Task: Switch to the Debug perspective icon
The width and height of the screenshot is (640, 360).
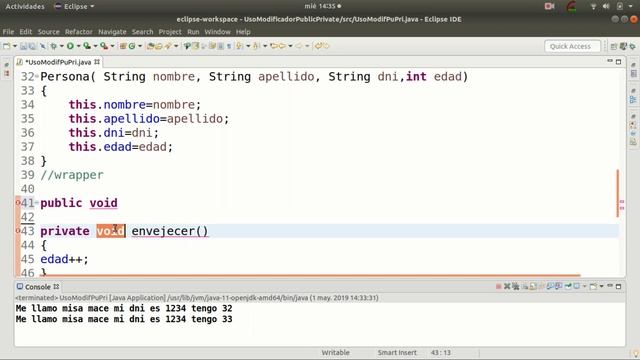Action: [x=632, y=47]
